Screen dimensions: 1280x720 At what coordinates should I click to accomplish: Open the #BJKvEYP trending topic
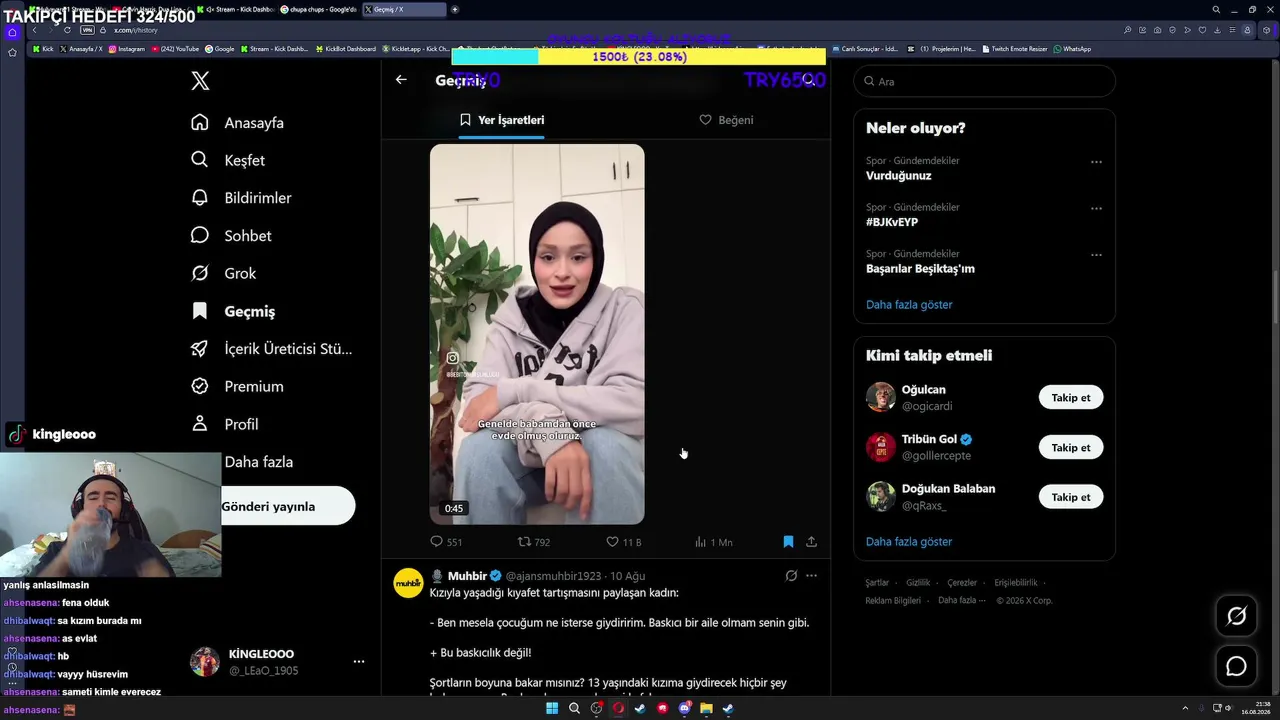pos(892,222)
